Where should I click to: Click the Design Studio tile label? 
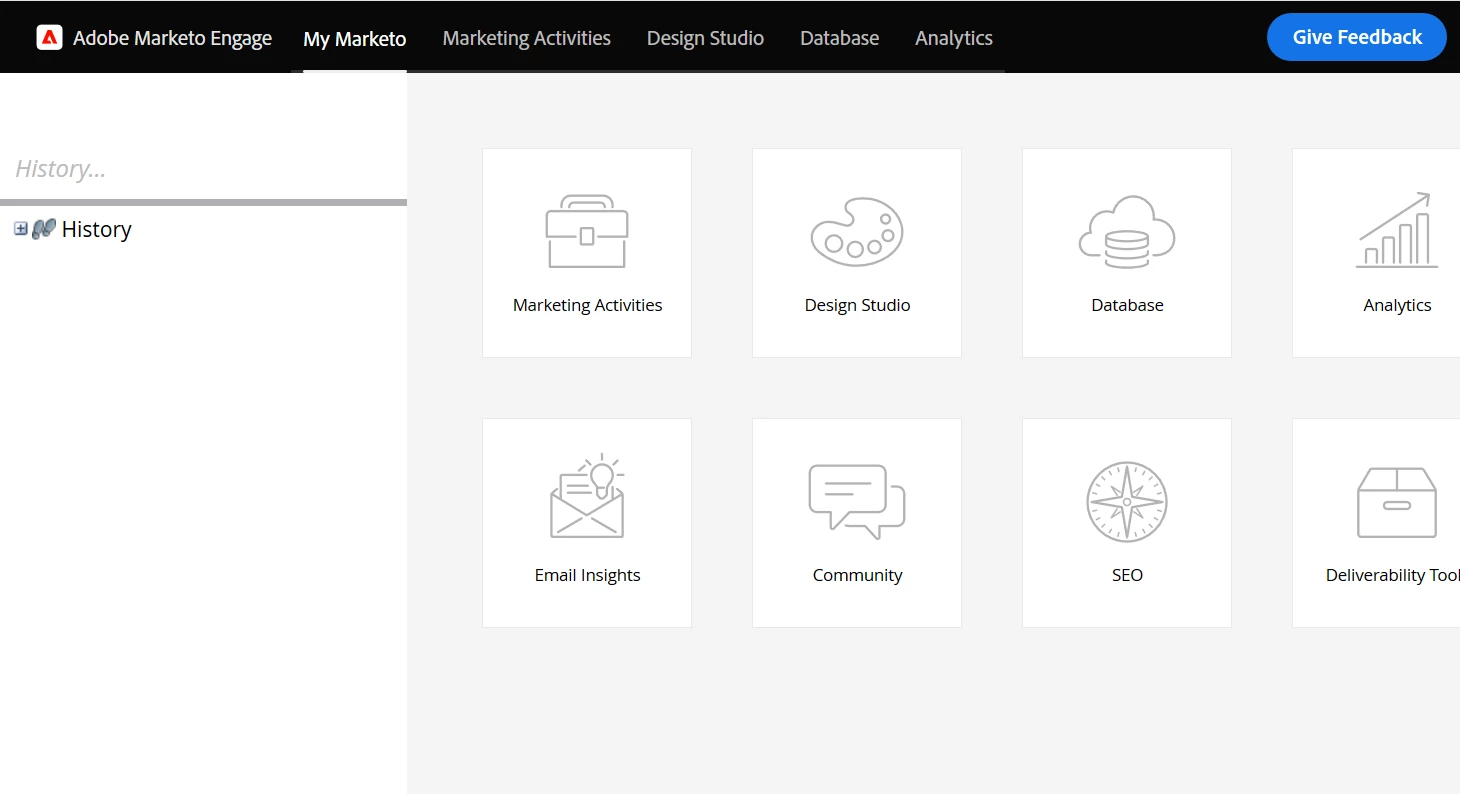(x=857, y=305)
